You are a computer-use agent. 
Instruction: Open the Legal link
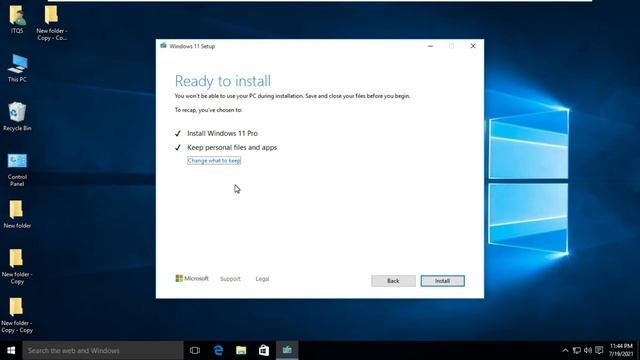click(x=262, y=279)
